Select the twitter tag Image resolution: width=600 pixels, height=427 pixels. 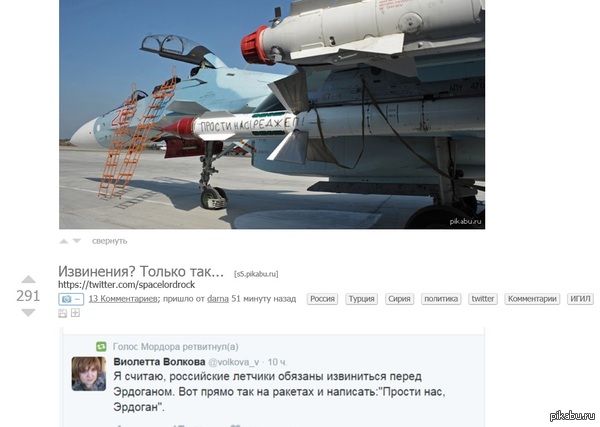(x=483, y=299)
